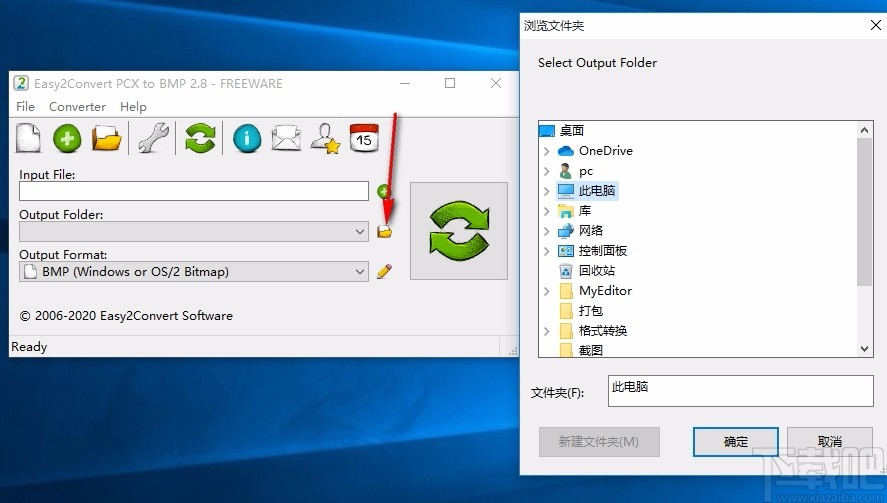This screenshot has width=887, height=503.
Task: Expand the MyEditor folder node
Action: click(x=546, y=291)
